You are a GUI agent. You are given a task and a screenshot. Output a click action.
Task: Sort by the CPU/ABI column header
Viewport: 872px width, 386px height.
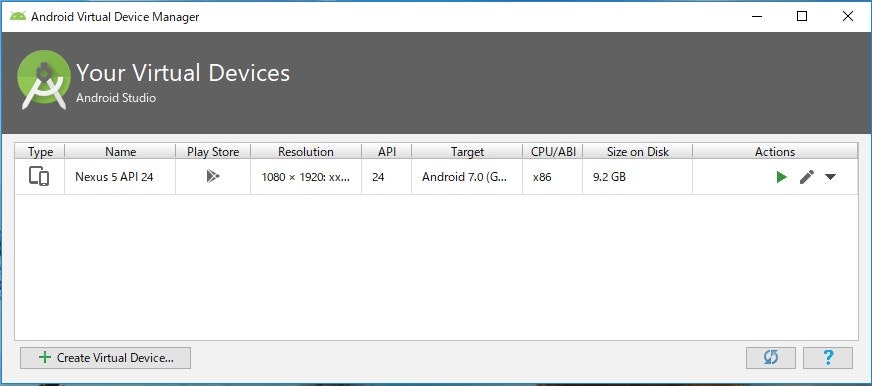point(553,151)
